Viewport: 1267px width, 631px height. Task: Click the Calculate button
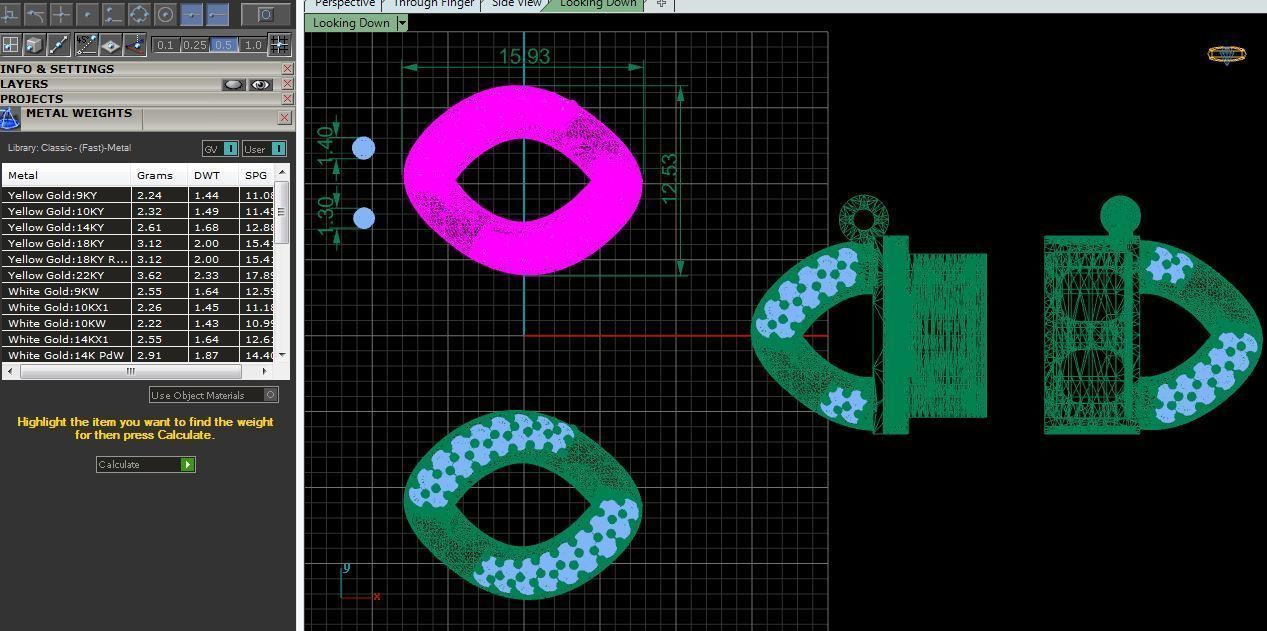146,464
